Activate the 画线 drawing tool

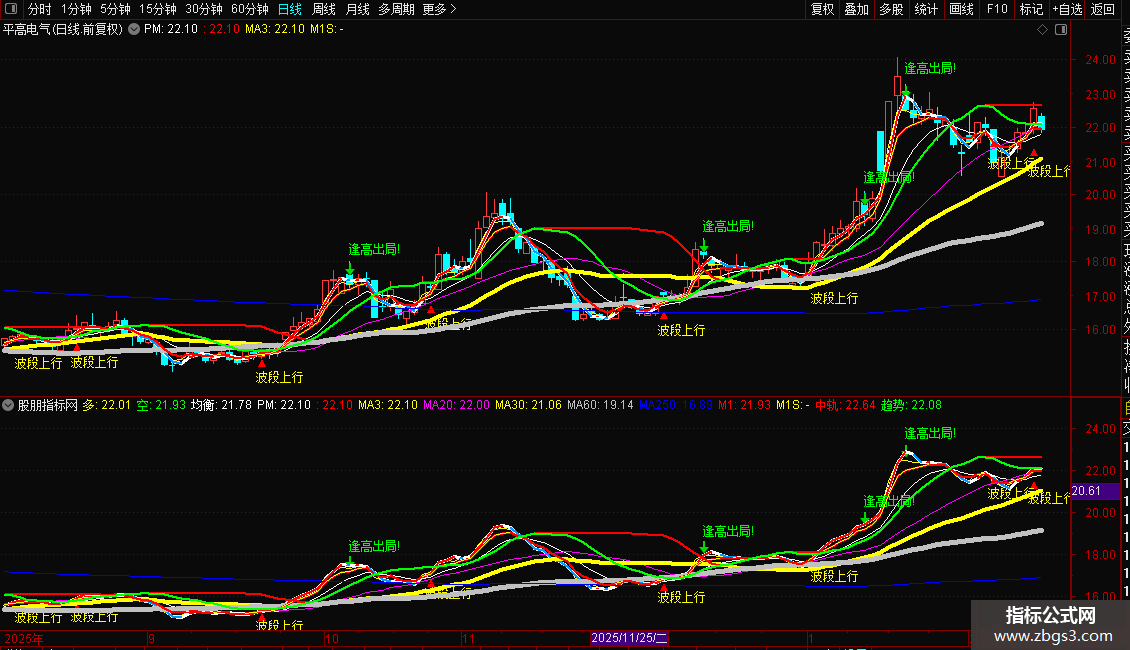click(x=961, y=9)
